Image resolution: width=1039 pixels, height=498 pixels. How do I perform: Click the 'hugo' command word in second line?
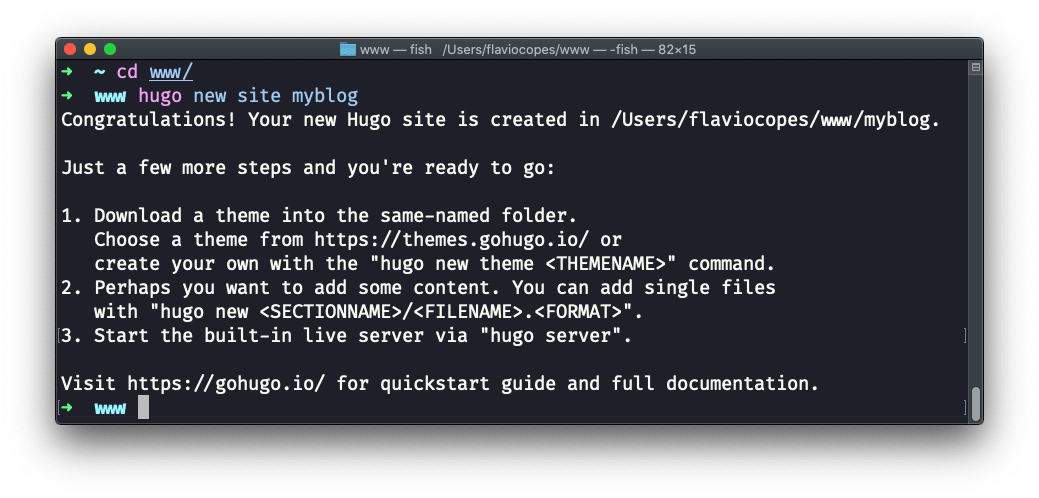coord(160,96)
